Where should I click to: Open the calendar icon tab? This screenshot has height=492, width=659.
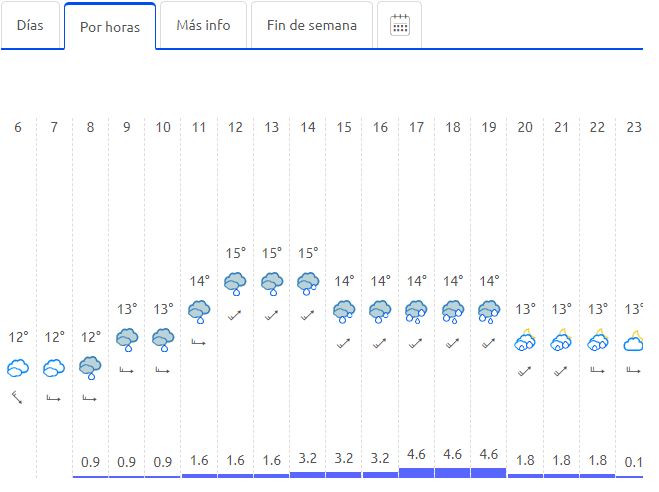pyautogui.click(x=399, y=26)
